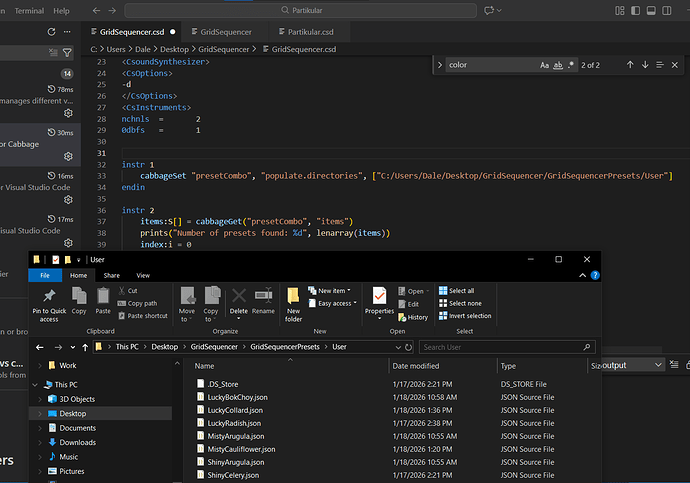Click Invert selection in the ribbon

coord(465,316)
